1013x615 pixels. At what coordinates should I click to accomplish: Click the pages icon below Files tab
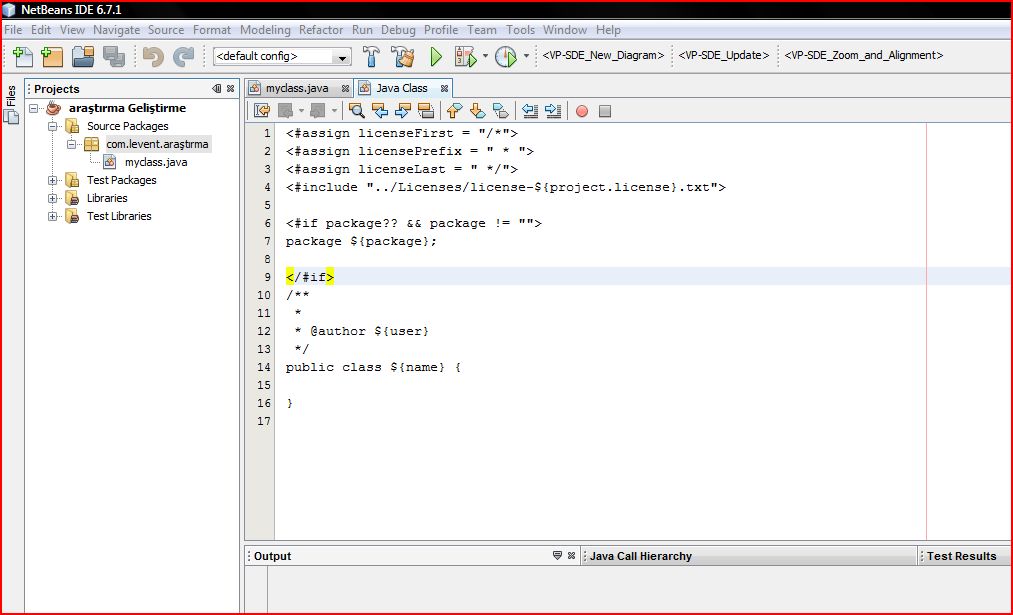[11, 117]
